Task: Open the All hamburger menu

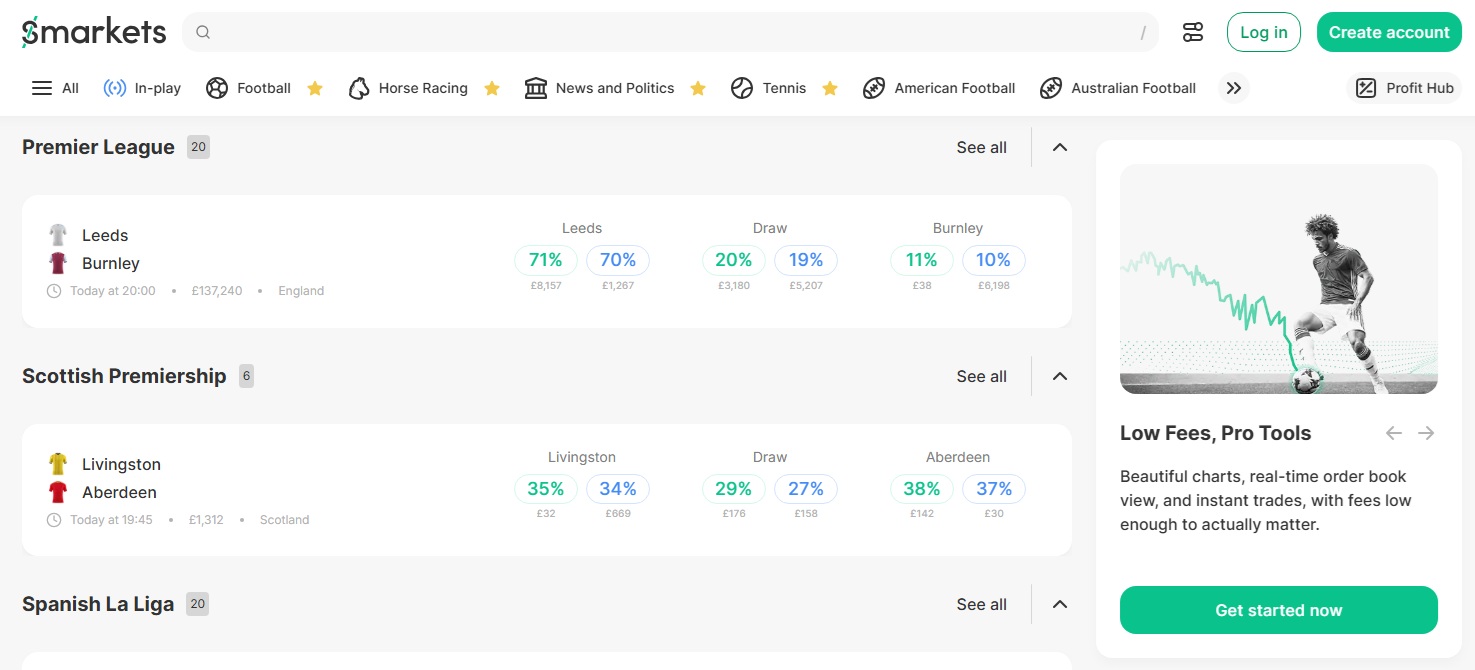Action: [x=42, y=88]
